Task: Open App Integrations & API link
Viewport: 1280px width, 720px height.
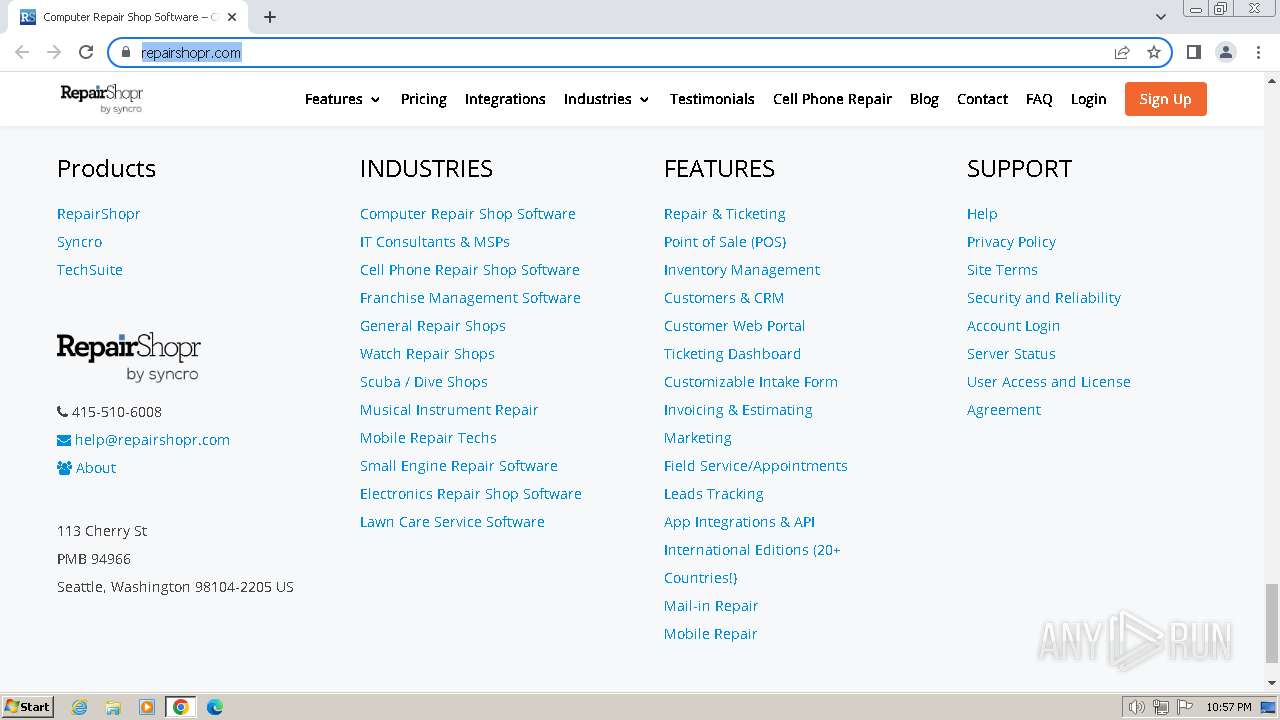Action: coord(739,522)
